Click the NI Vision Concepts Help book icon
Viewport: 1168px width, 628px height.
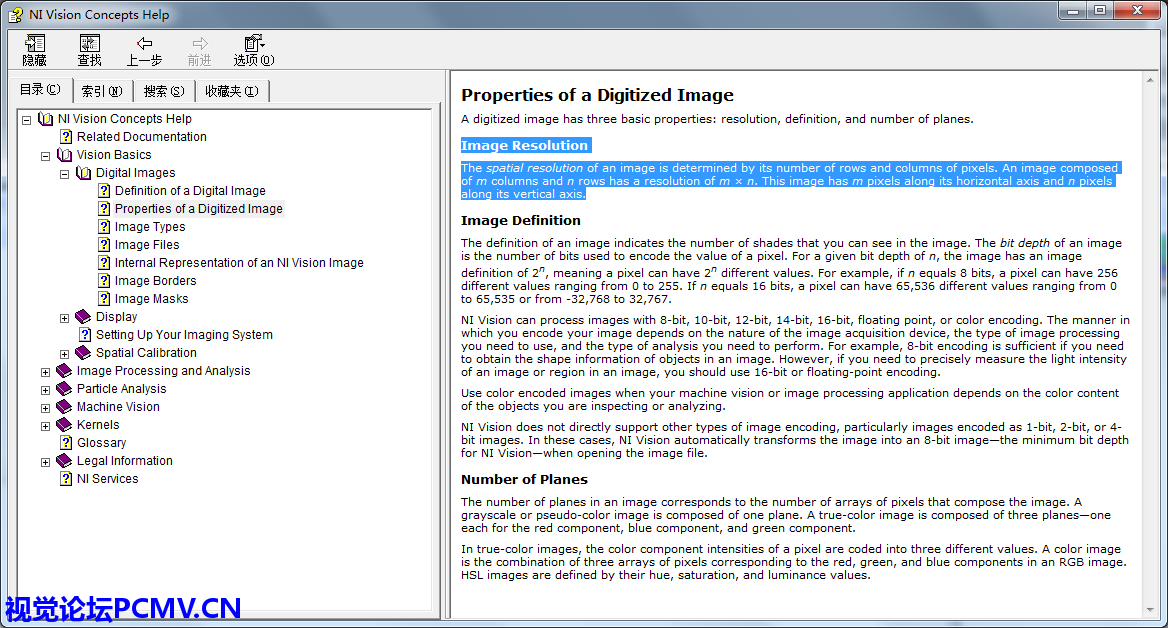tap(45, 118)
